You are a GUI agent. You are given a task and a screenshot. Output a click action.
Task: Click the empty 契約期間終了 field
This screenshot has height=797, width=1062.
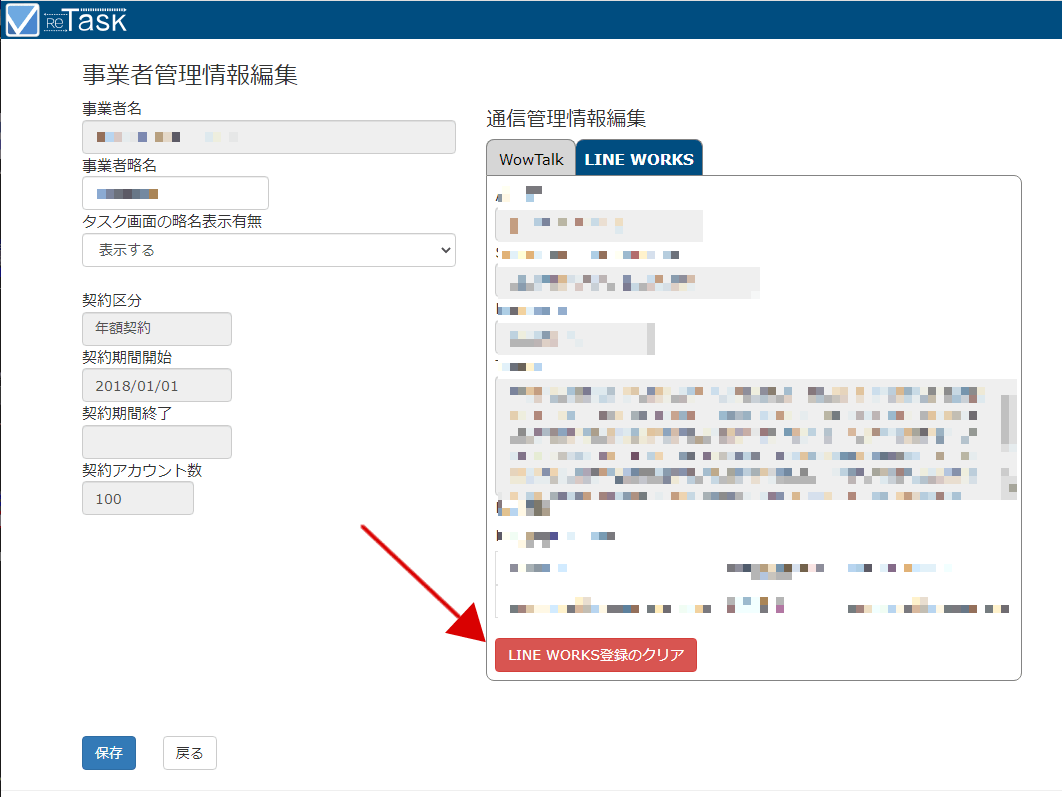pyautogui.click(x=157, y=441)
